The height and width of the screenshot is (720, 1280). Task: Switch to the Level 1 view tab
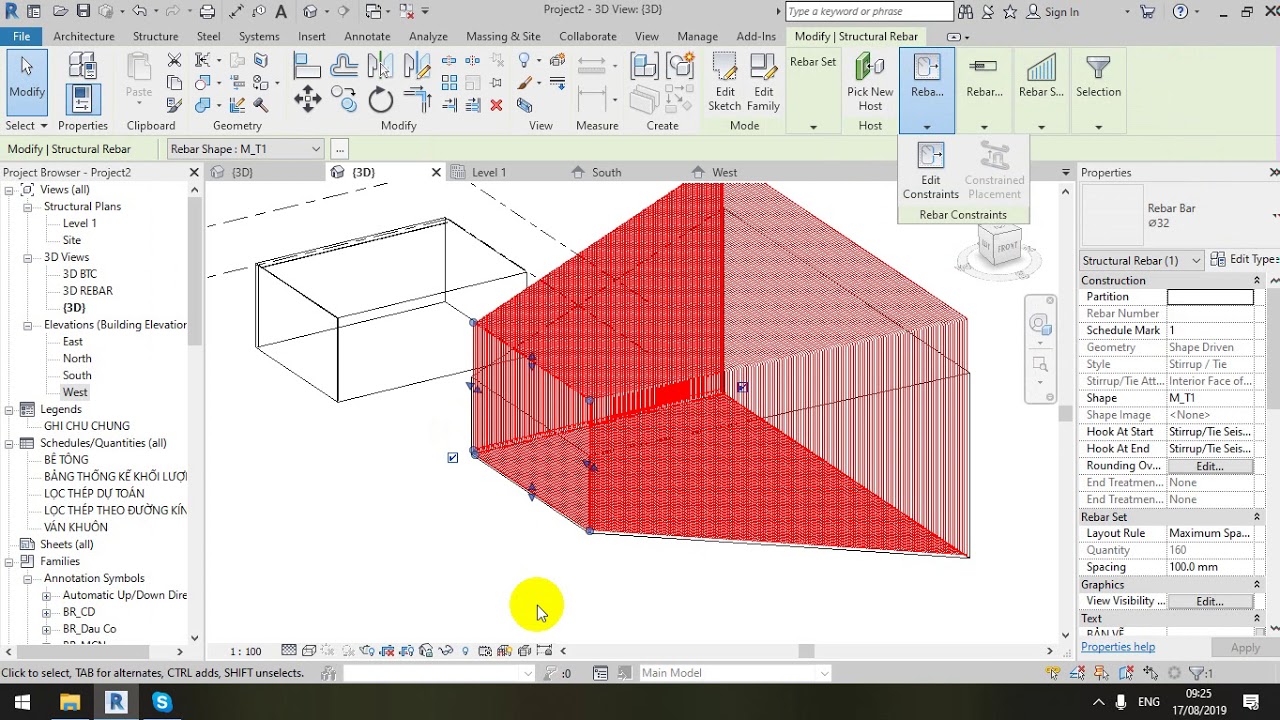(489, 172)
